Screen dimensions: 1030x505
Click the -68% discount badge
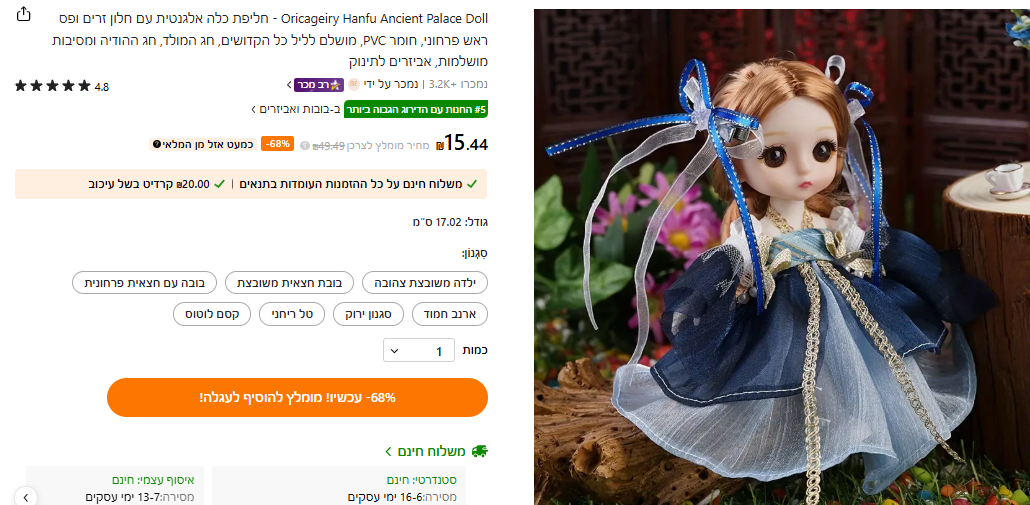[277, 144]
